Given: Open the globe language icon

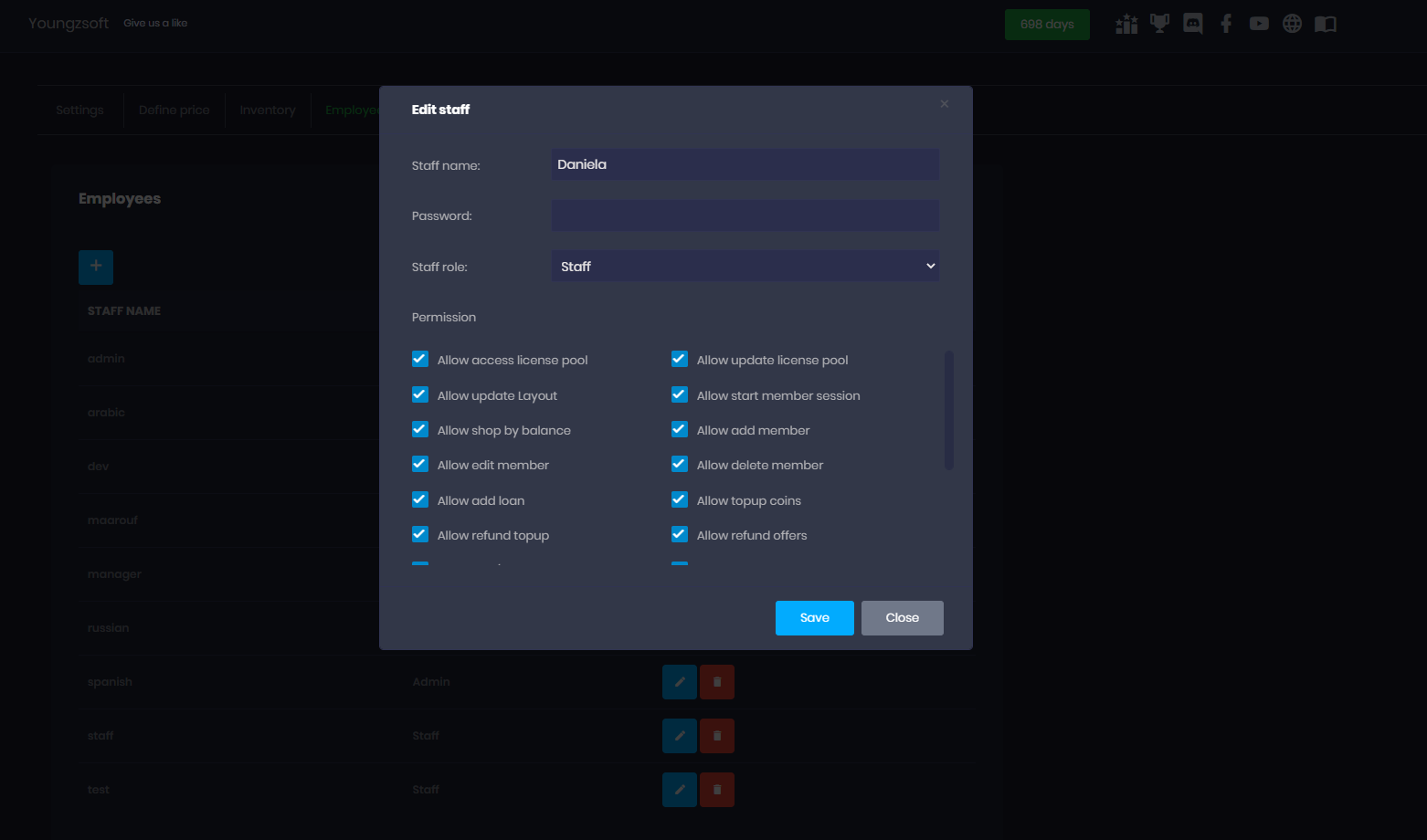Looking at the screenshot, I should click(x=1292, y=24).
